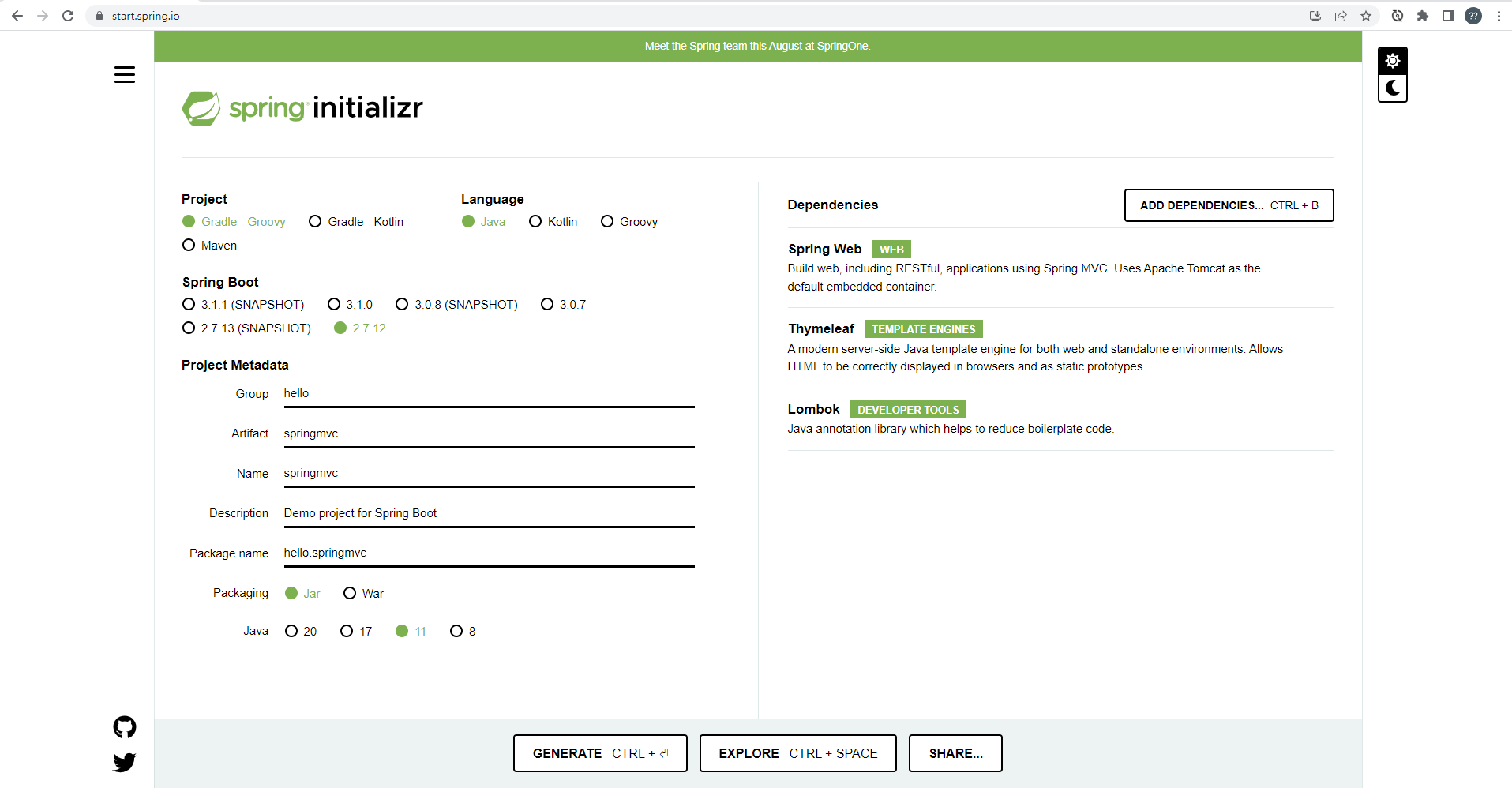Select the Spring Web dependency entry
Screen dimensions: 1512x788
[1061, 268]
